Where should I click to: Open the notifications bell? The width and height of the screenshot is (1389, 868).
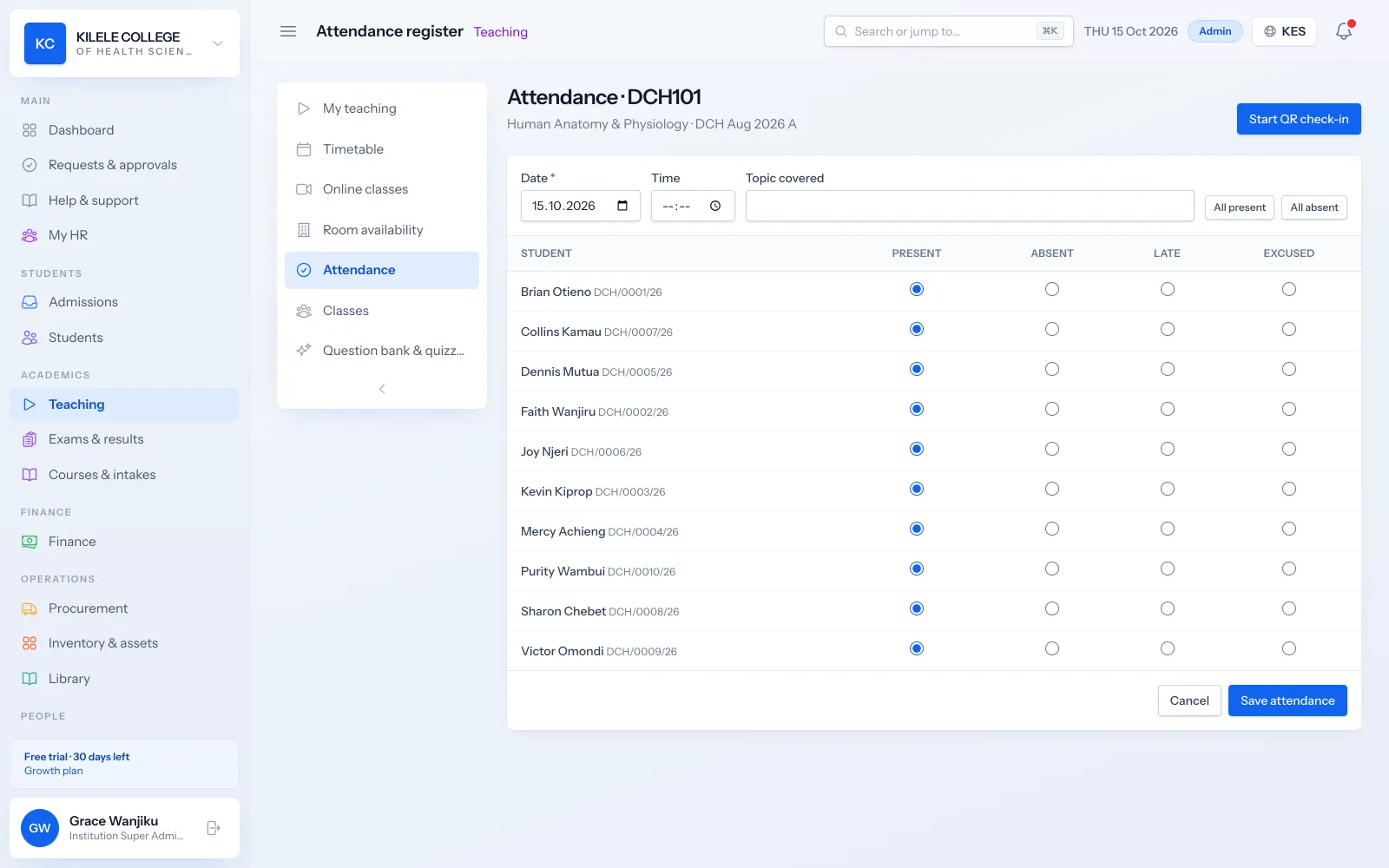point(1344,31)
